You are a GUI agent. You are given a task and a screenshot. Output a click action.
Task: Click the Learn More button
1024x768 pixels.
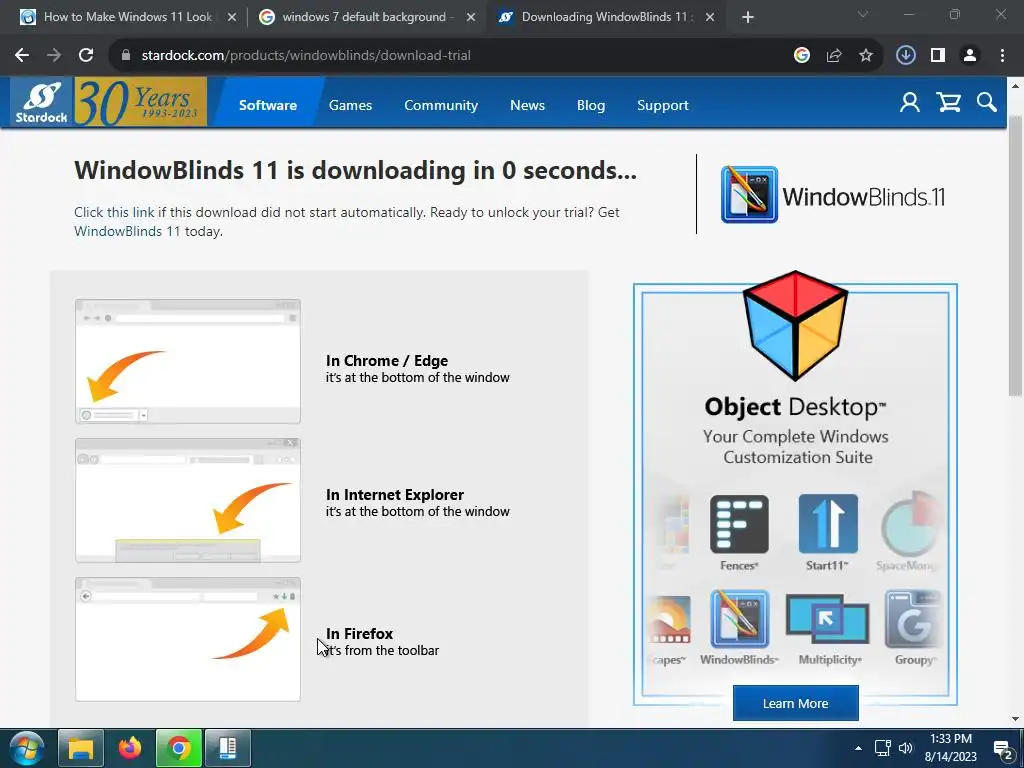coord(795,703)
